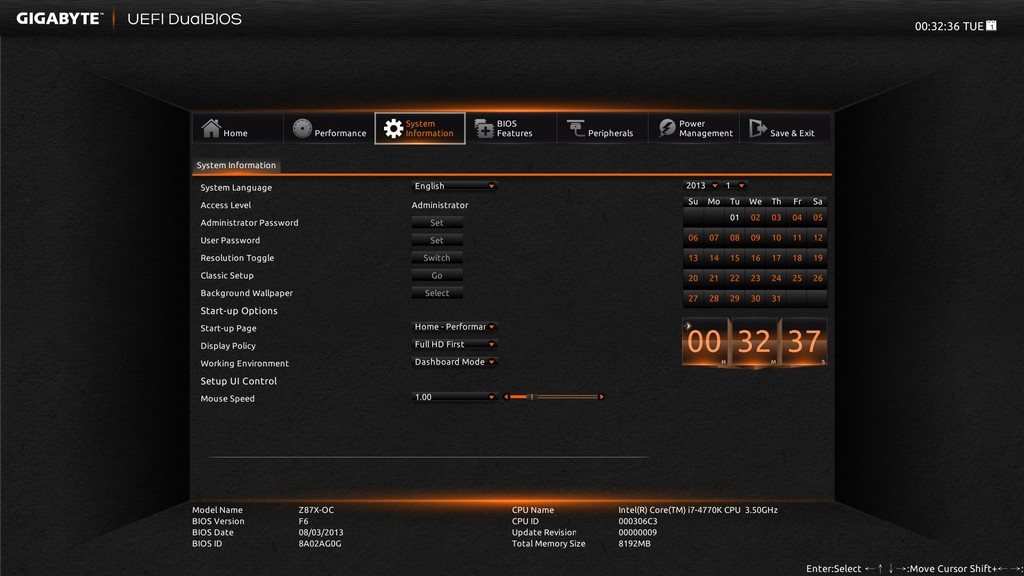Viewport: 1024px width, 576px height.
Task: Select day 26 in the calendar
Action: 818,278
